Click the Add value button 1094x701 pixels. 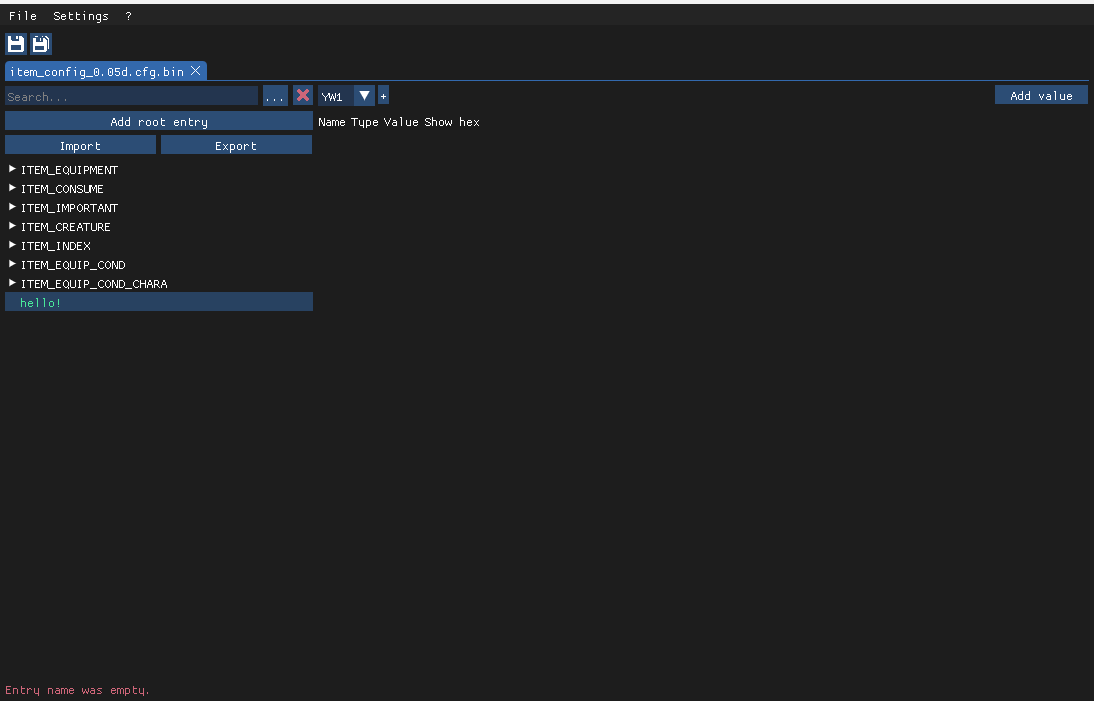click(1041, 94)
